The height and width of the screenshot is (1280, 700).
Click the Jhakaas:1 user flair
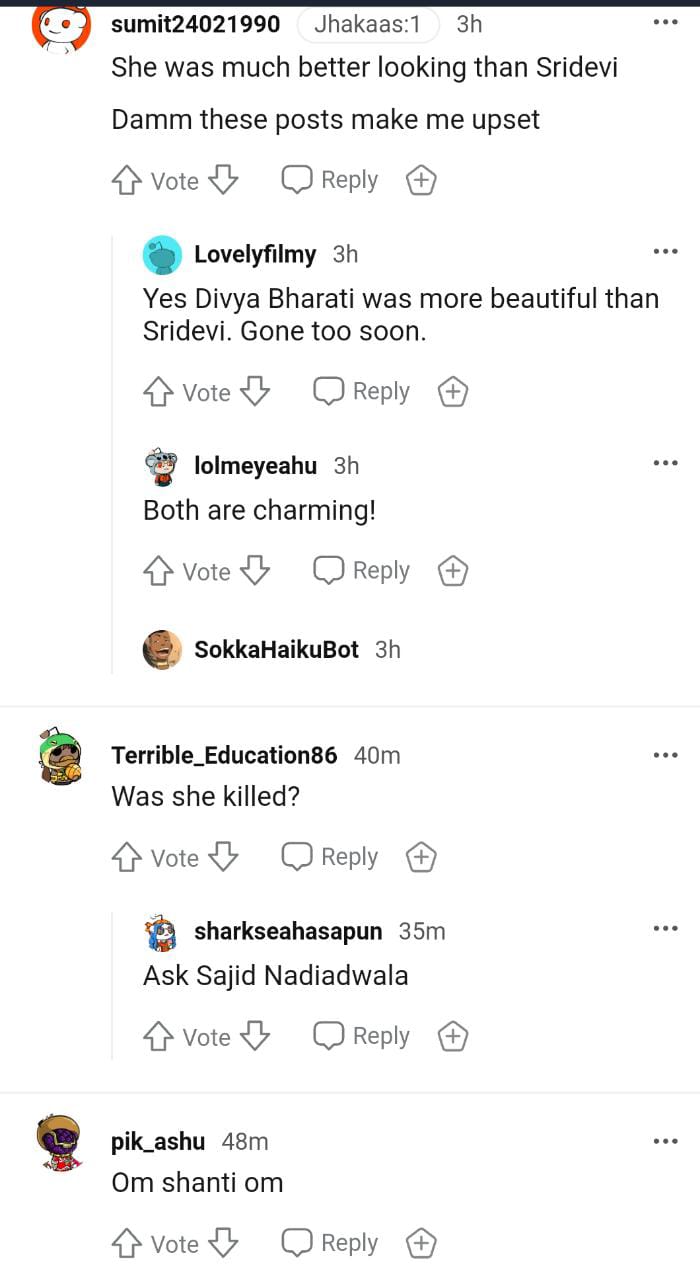pos(367,25)
